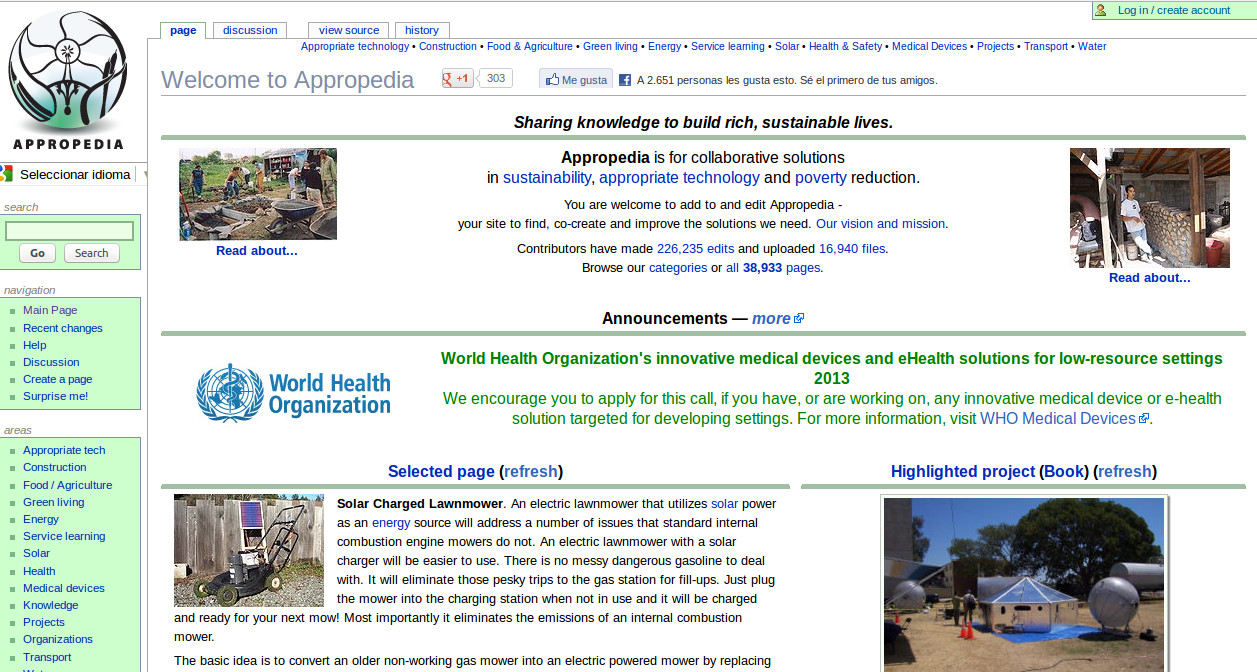
Task: Switch to the discussion tab
Action: [250, 30]
